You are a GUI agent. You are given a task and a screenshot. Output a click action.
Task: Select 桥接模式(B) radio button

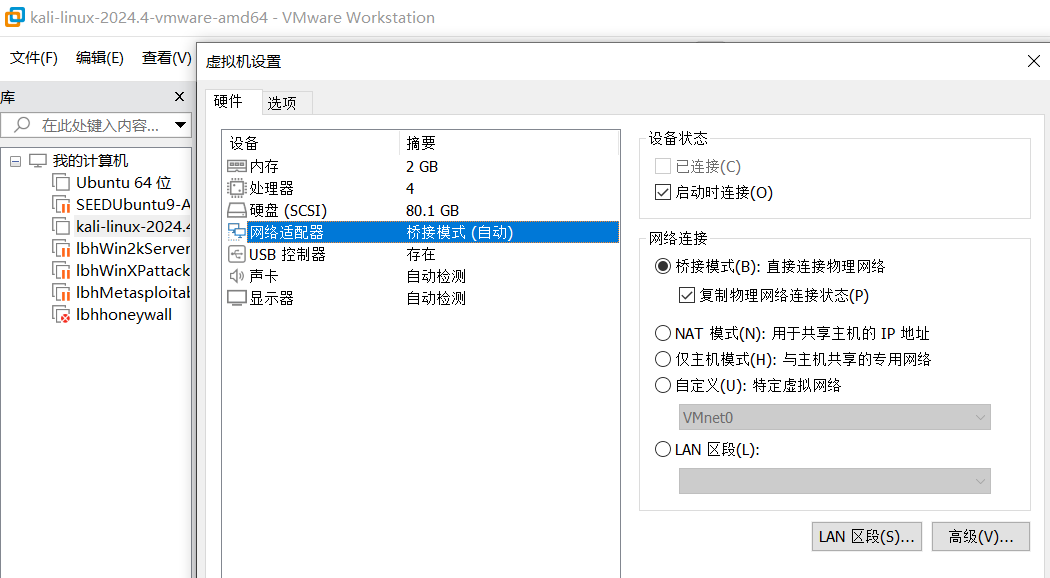coord(663,267)
